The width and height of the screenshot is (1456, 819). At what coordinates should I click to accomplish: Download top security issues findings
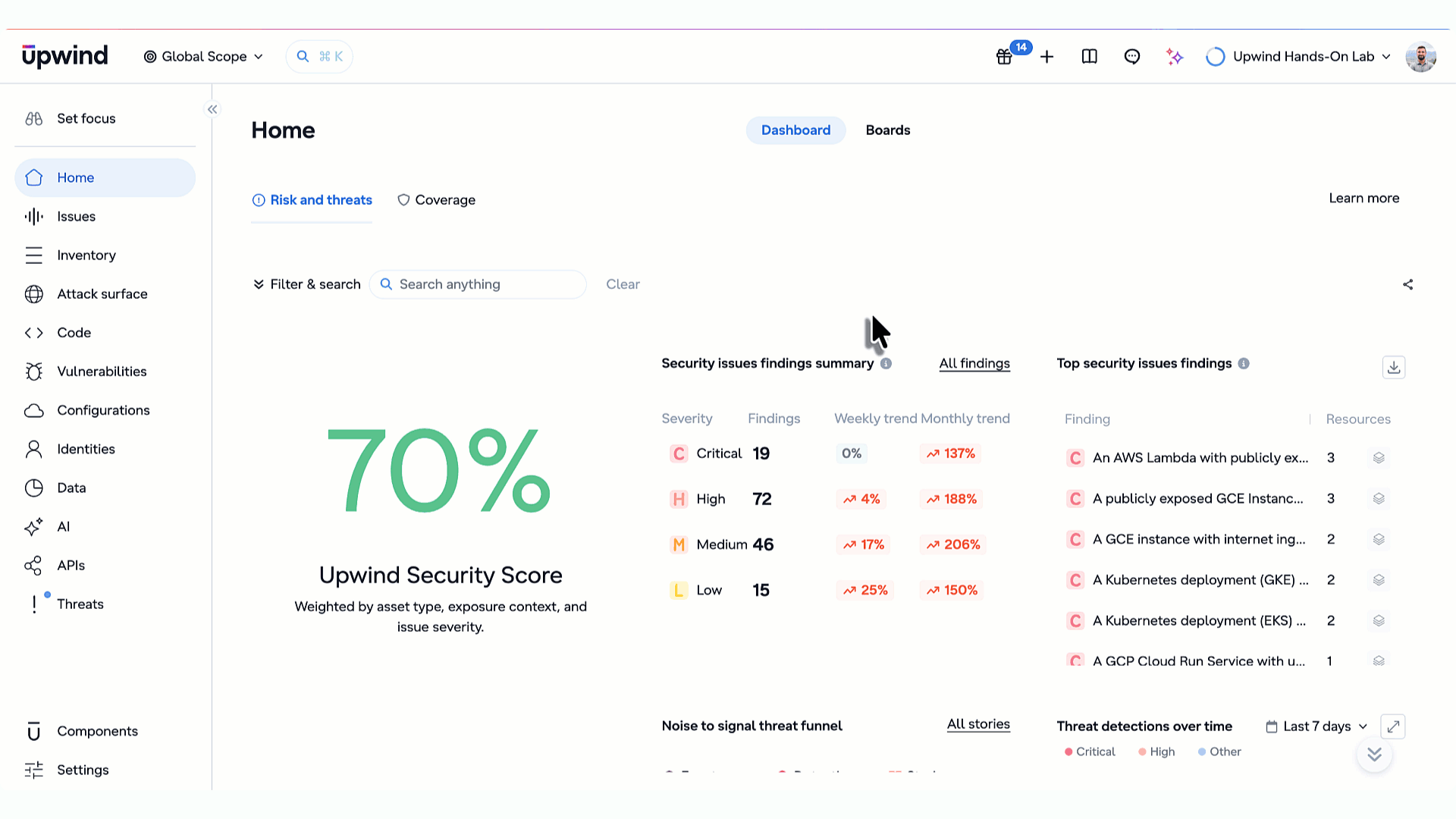[x=1394, y=368]
